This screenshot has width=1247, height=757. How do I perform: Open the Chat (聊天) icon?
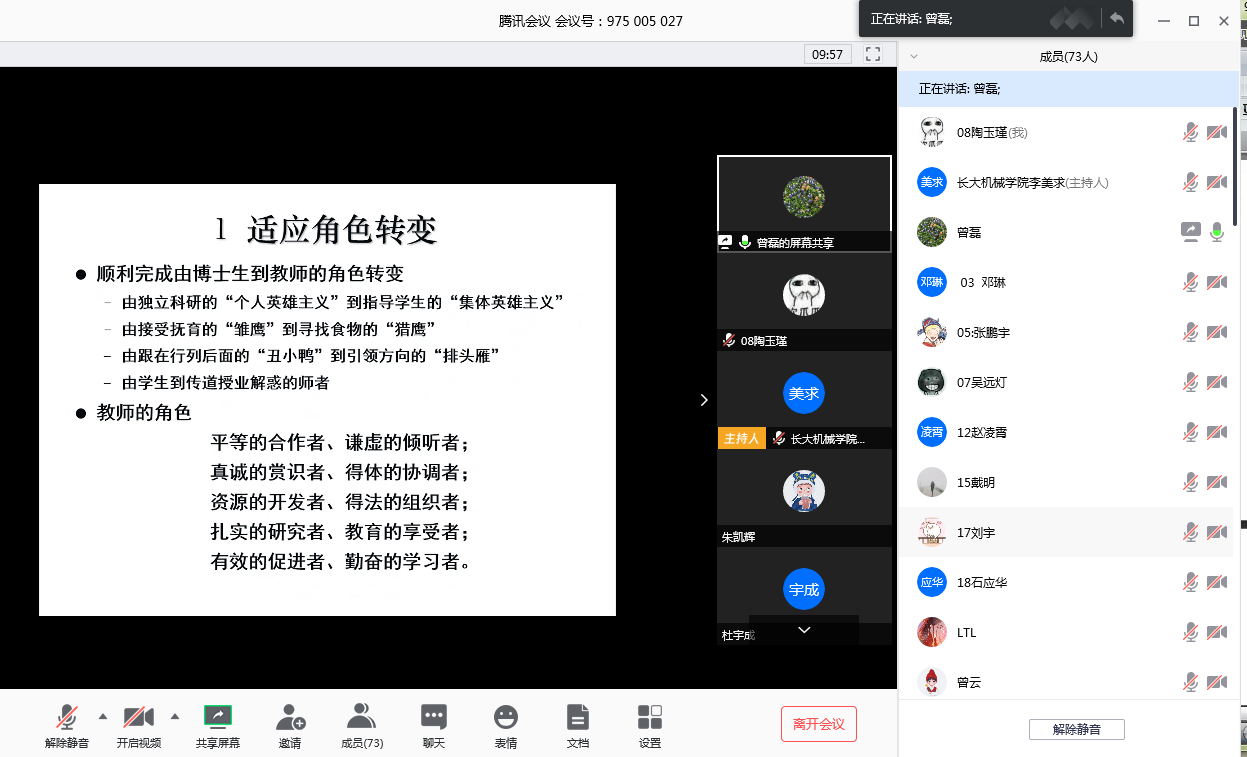point(433,717)
